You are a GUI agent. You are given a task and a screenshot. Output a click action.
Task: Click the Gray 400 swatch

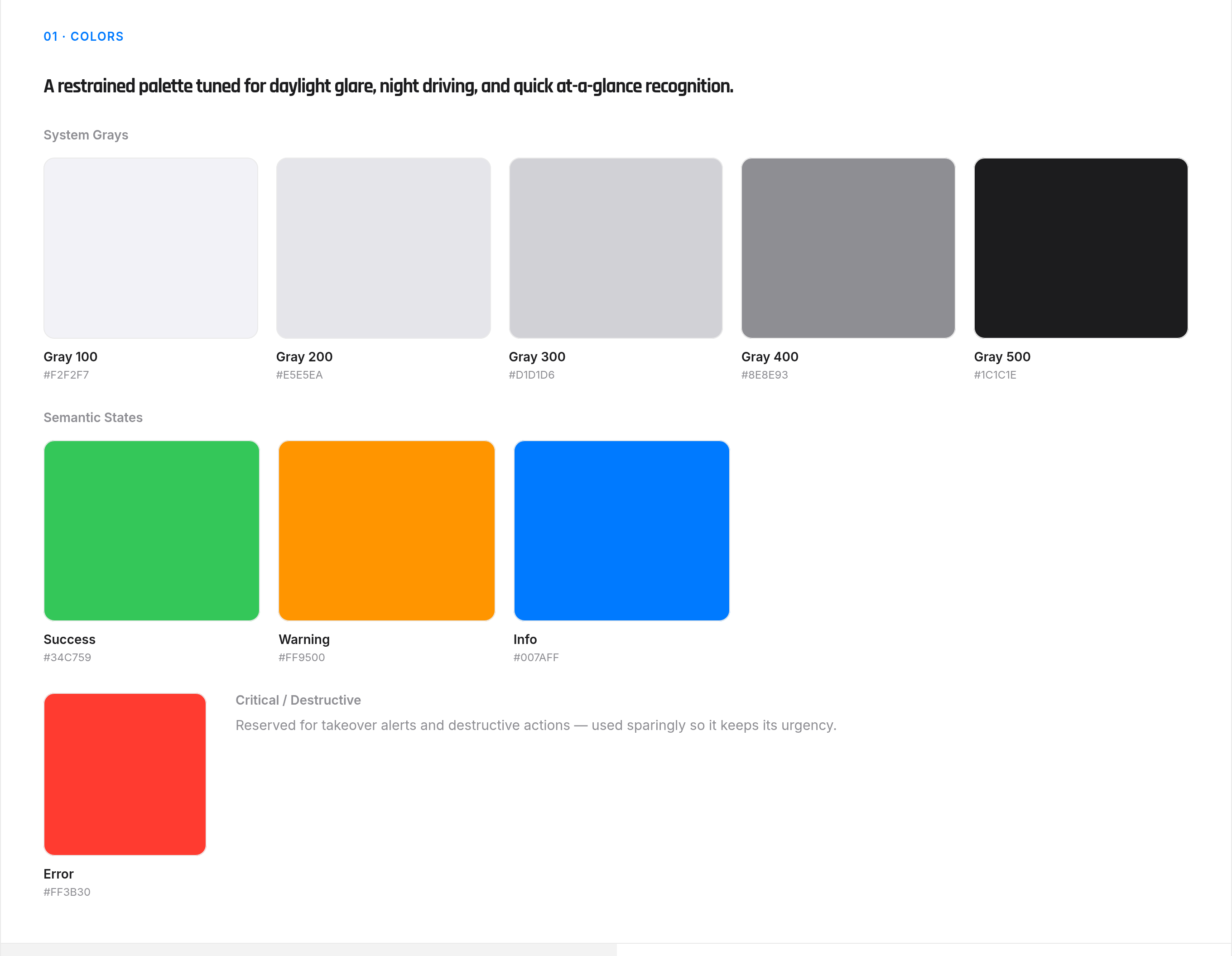pyautogui.click(x=848, y=248)
